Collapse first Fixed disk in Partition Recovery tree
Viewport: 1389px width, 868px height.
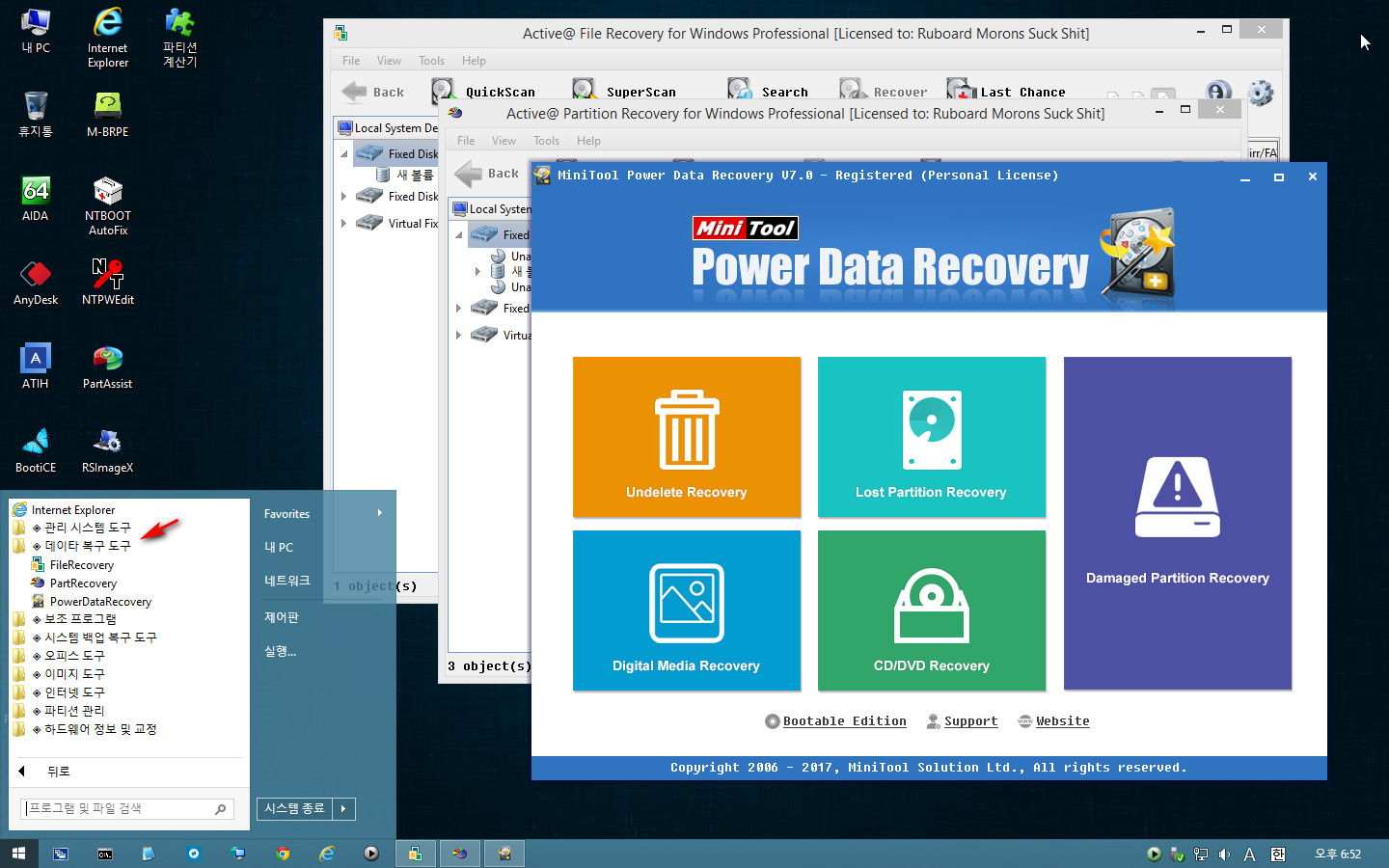point(459,234)
